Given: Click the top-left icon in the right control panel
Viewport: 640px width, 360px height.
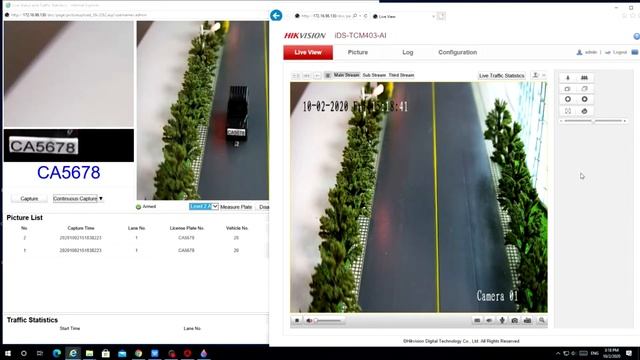Looking at the screenshot, I should 568,78.
